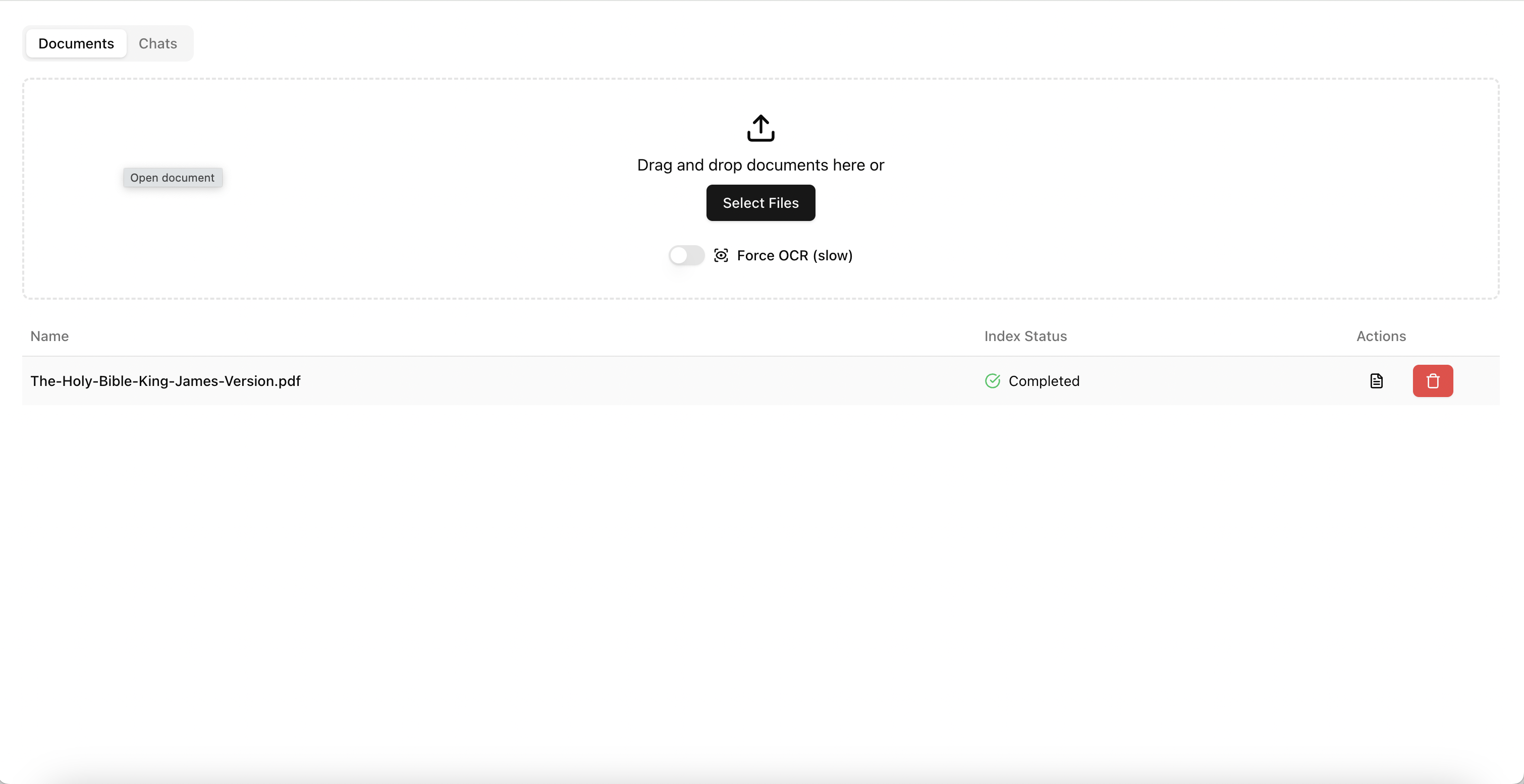This screenshot has width=1524, height=784.
Task: Click the Open document tooltip
Action: pos(172,178)
